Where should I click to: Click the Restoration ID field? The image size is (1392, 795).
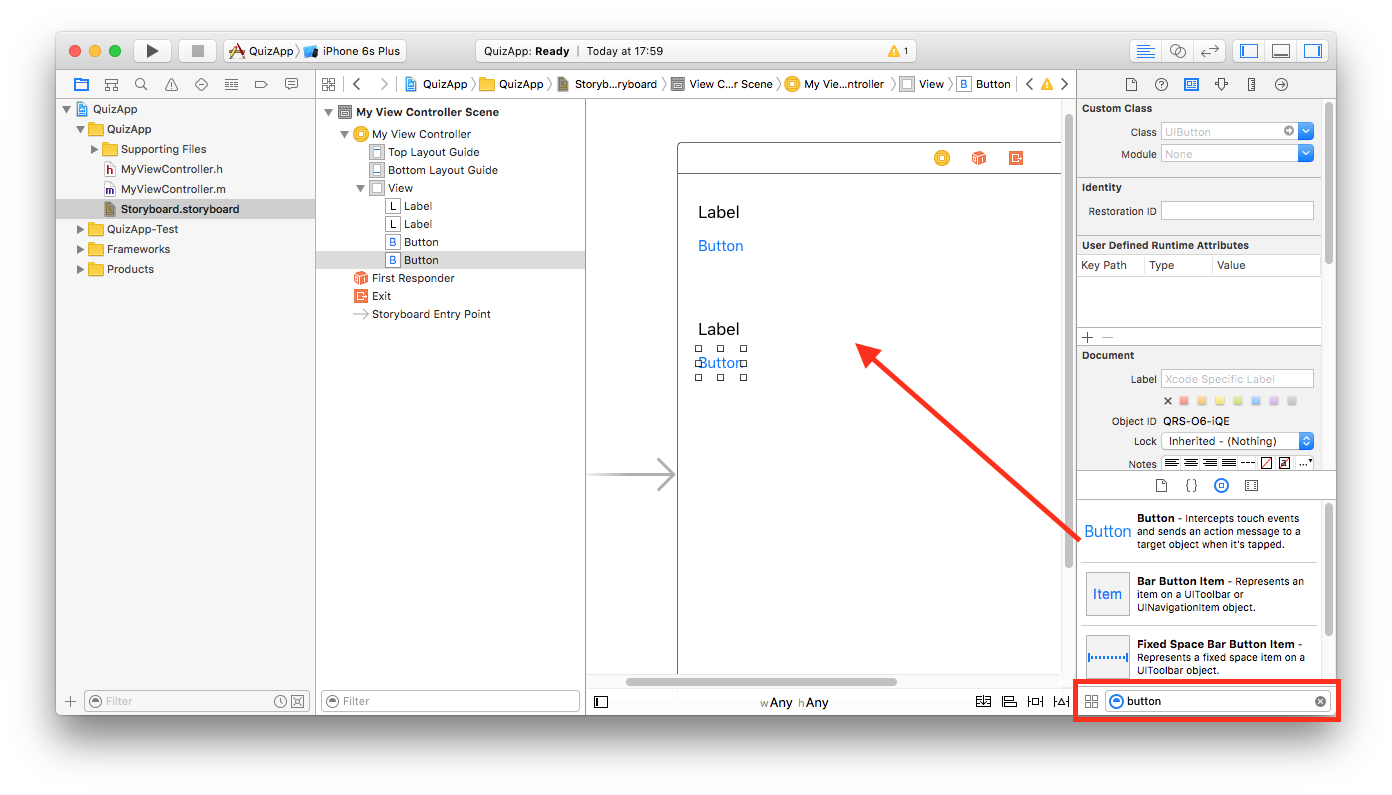(x=1237, y=211)
